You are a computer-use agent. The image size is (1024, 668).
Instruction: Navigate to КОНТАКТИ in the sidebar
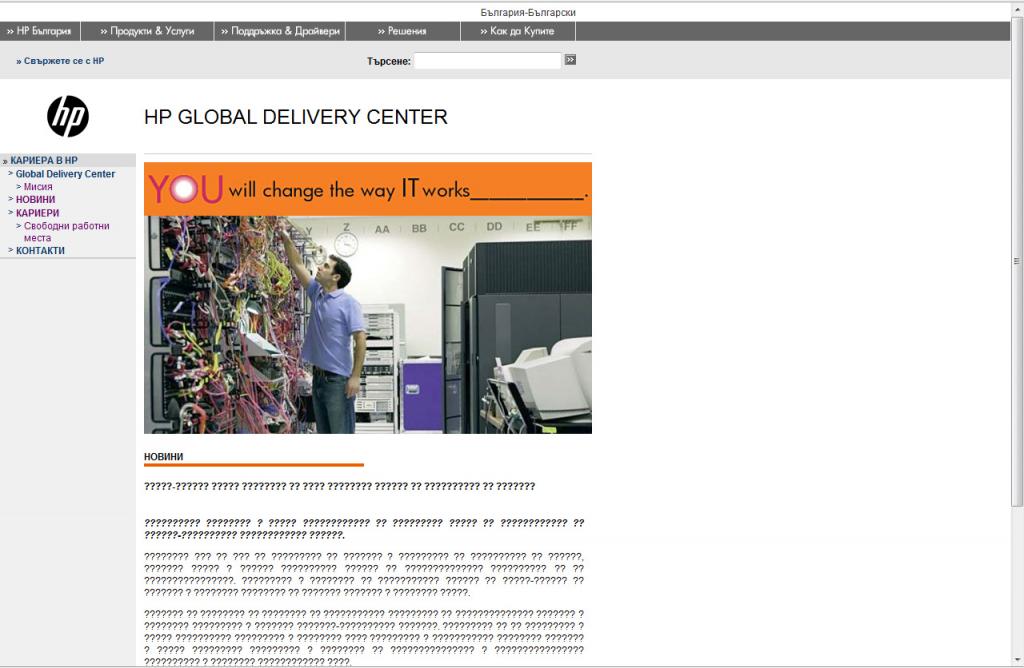[x=40, y=251]
